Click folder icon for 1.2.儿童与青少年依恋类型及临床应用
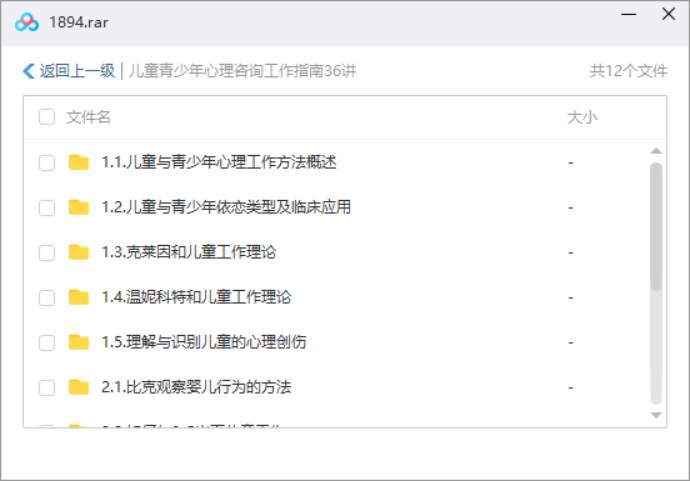690x481 pixels. [x=79, y=208]
